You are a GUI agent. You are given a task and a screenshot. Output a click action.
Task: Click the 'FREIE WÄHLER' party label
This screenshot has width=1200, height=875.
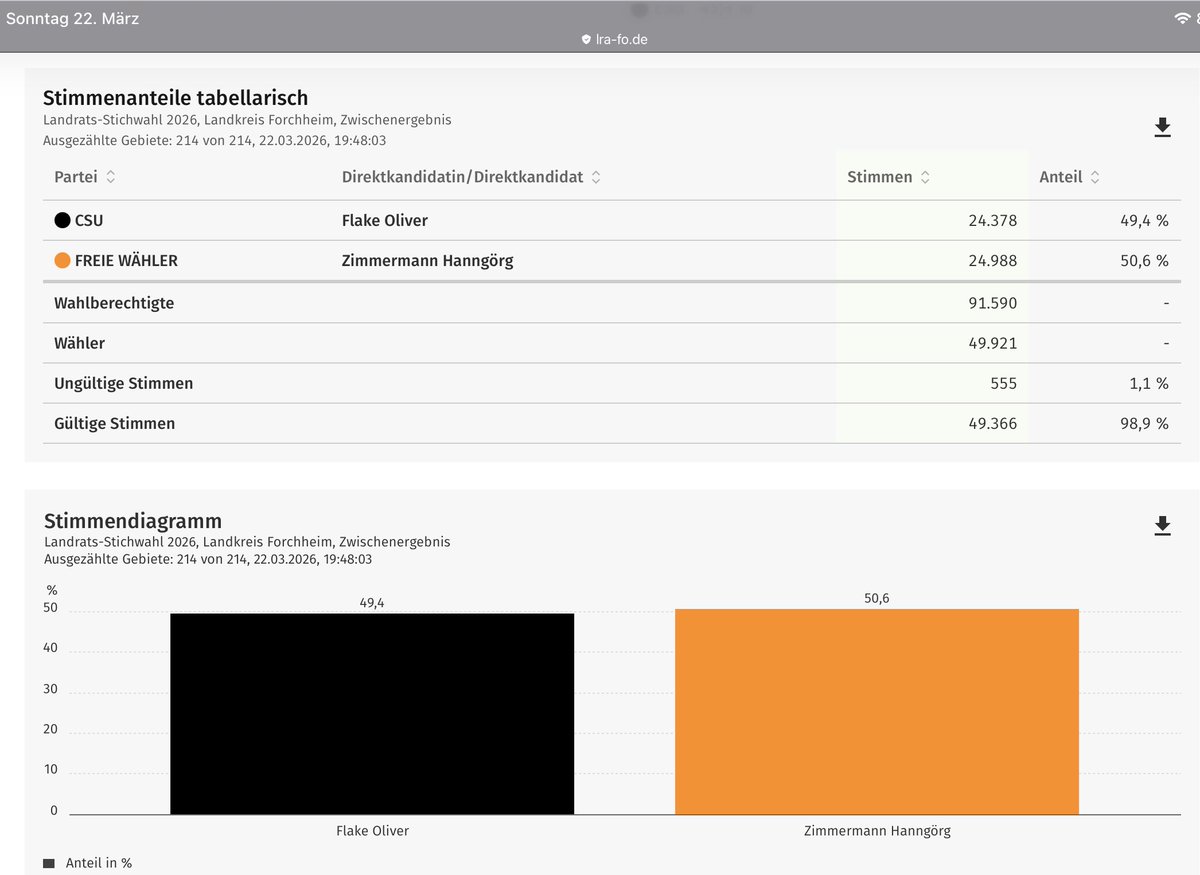point(126,261)
